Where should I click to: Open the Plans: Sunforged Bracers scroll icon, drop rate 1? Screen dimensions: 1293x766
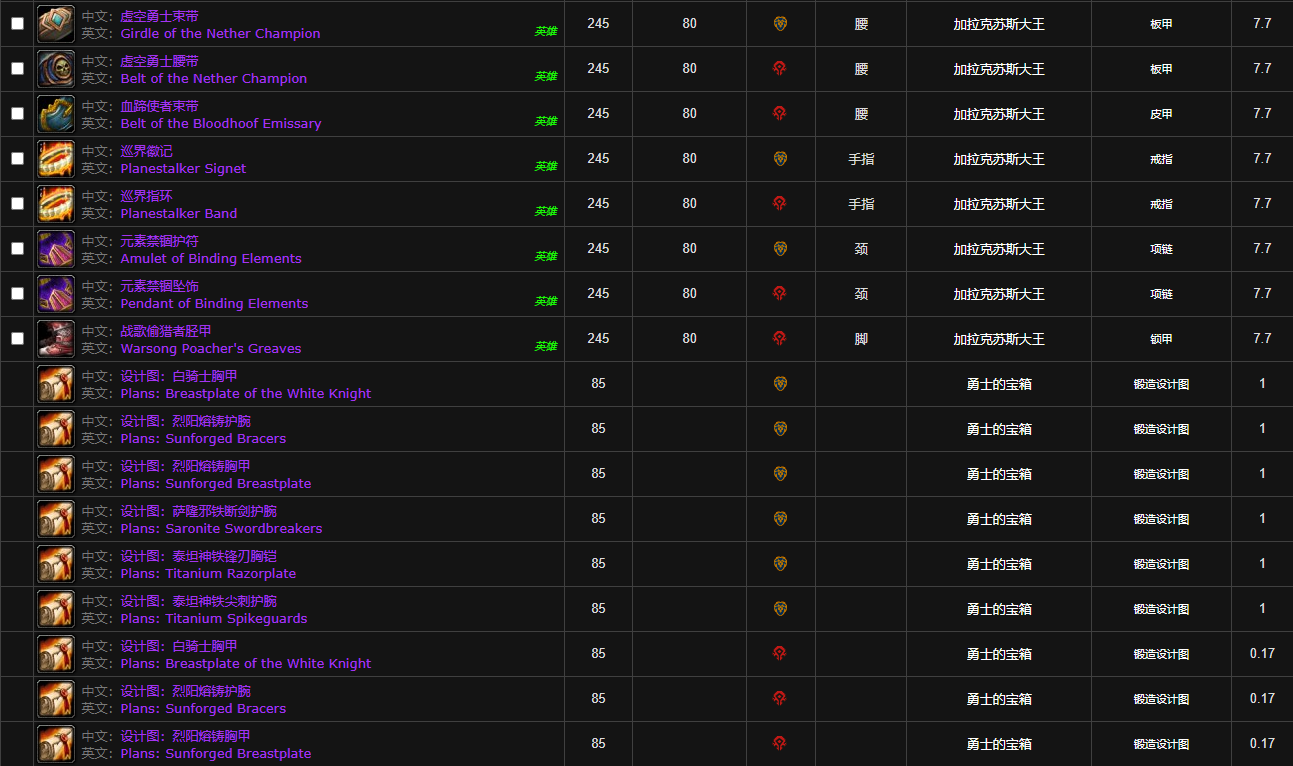(x=56, y=429)
